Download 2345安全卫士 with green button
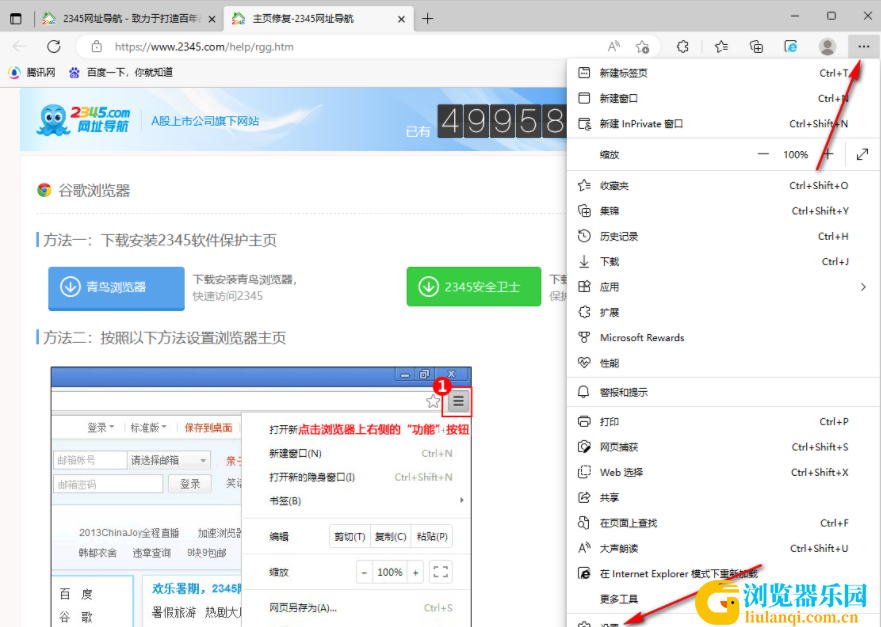 474,287
